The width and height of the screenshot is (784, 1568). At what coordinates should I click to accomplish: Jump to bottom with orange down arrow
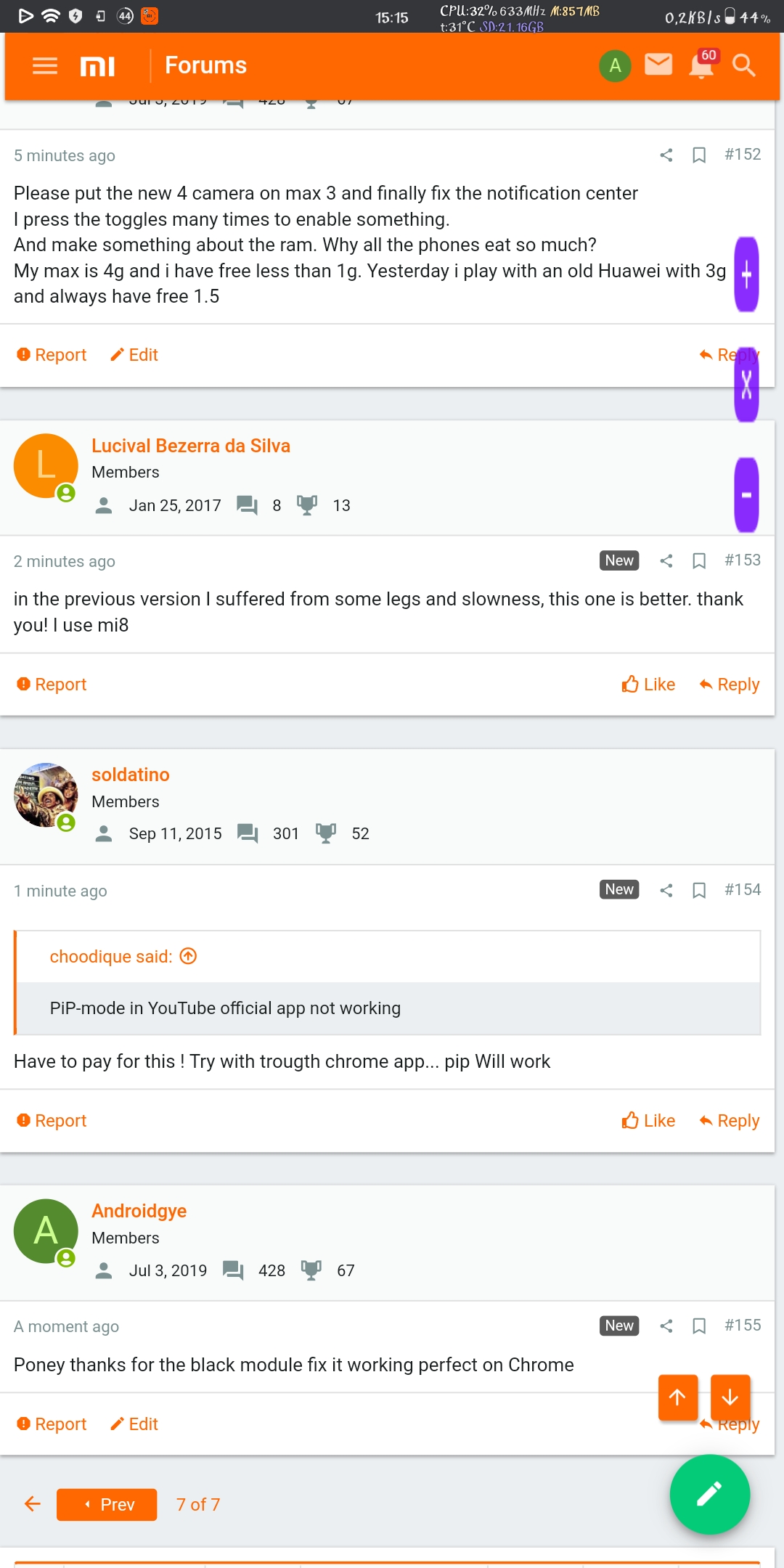coord(730,1397)
